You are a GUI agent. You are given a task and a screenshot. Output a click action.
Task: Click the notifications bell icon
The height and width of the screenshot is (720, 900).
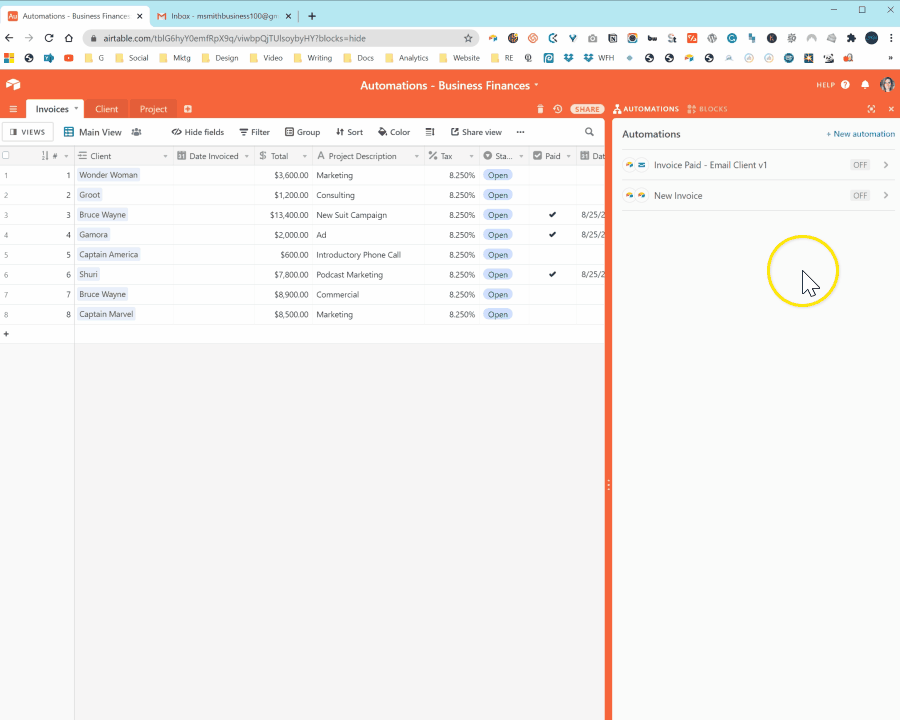[865, 85]
